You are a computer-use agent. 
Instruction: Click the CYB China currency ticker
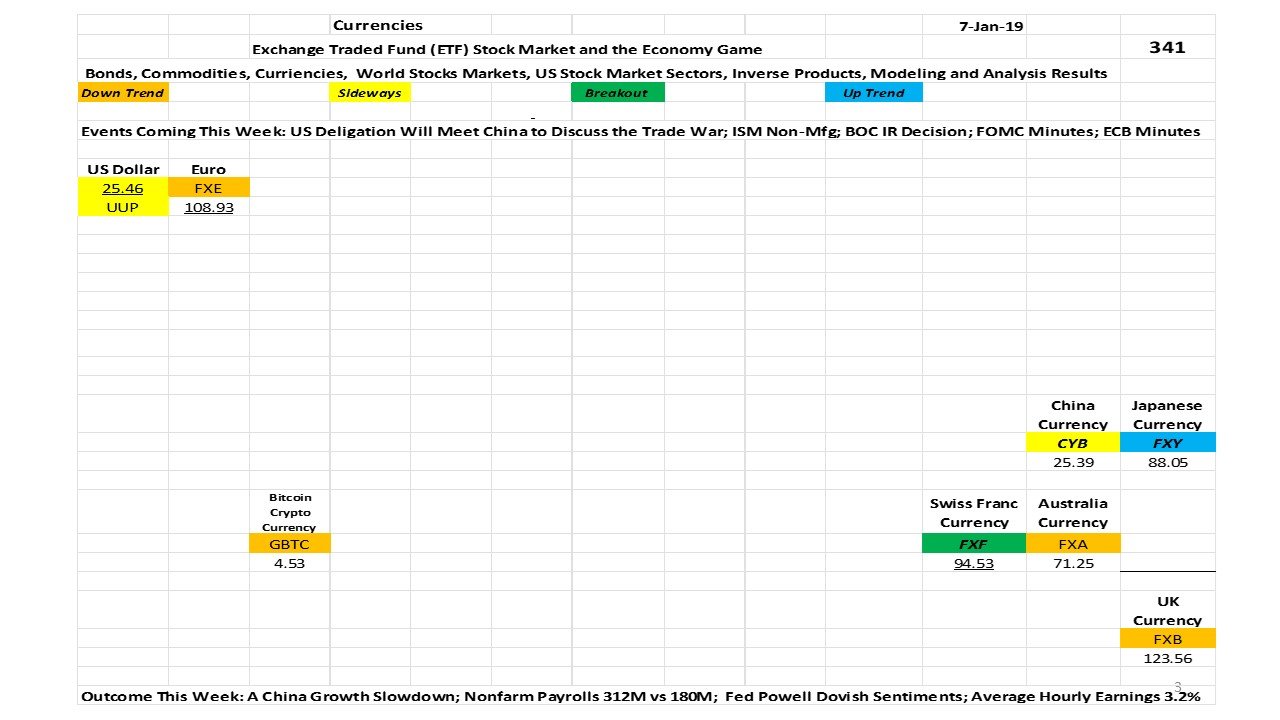(x=1072, y=443)
